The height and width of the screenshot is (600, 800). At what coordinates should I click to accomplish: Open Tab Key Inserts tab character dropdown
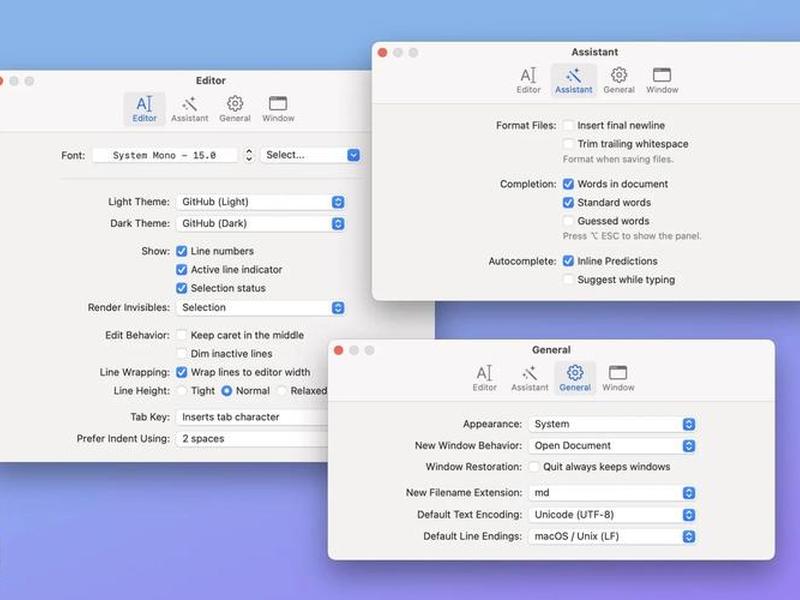[x=252, y=417]
